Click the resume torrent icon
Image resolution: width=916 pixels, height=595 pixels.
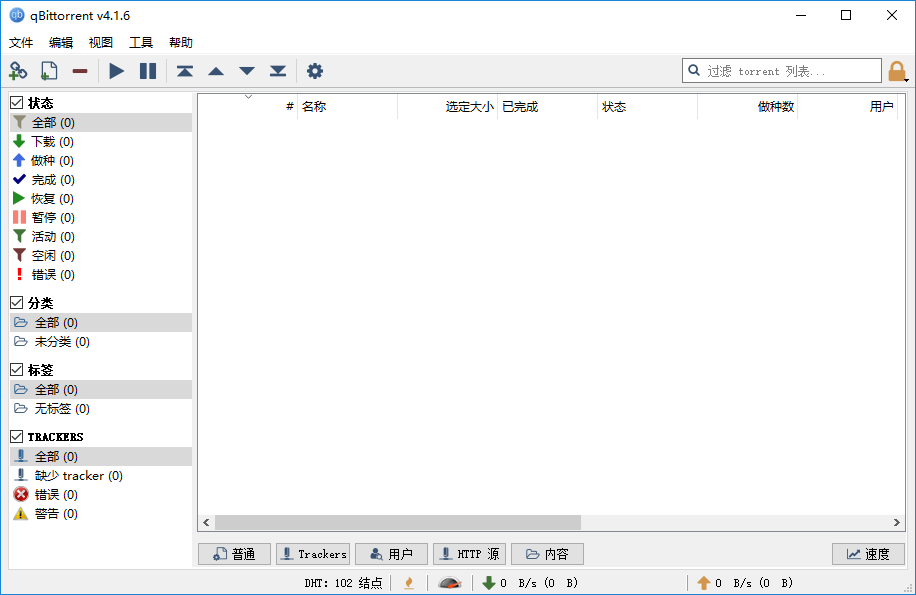(x=116, y=71)
